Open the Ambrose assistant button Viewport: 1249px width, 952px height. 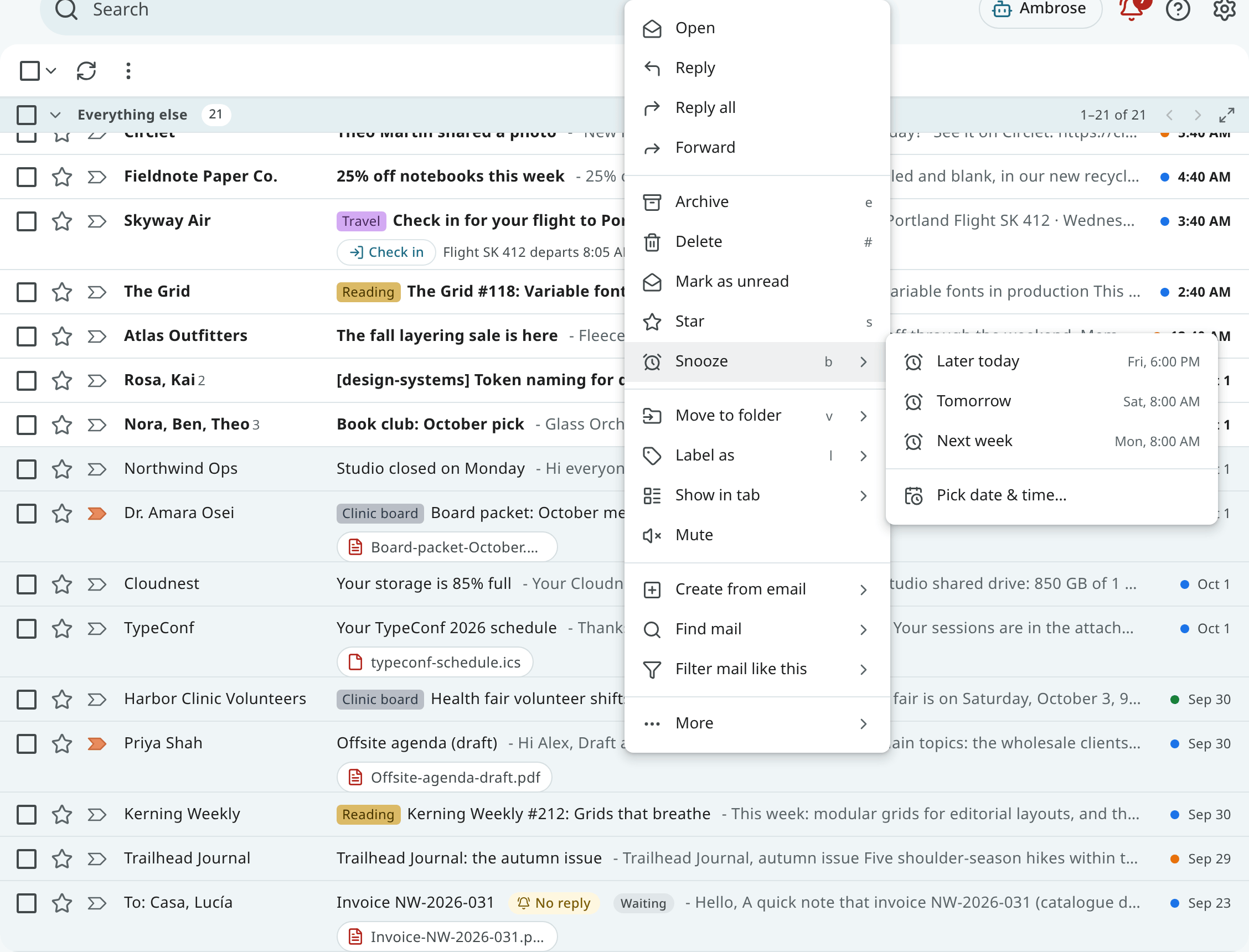(1040, 9)
